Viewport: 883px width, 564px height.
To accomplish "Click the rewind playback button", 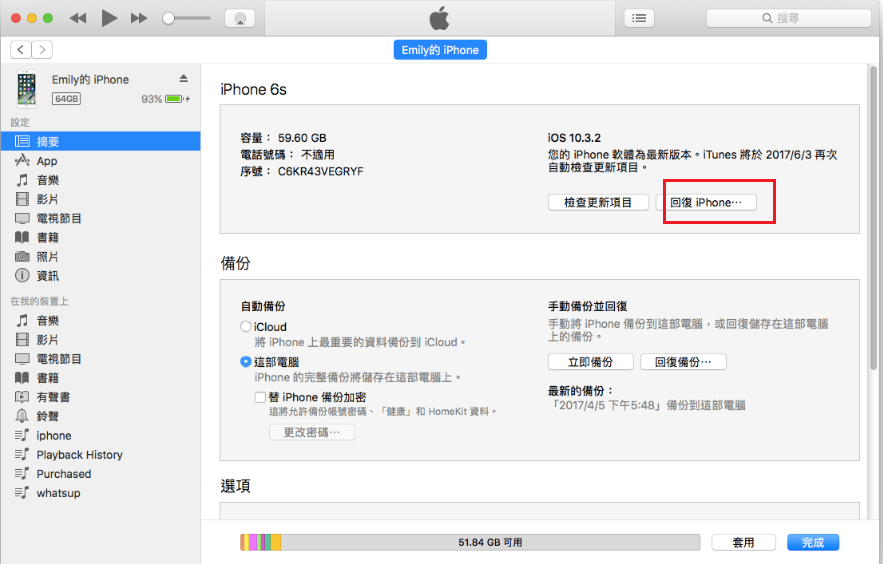I will 78,18.
